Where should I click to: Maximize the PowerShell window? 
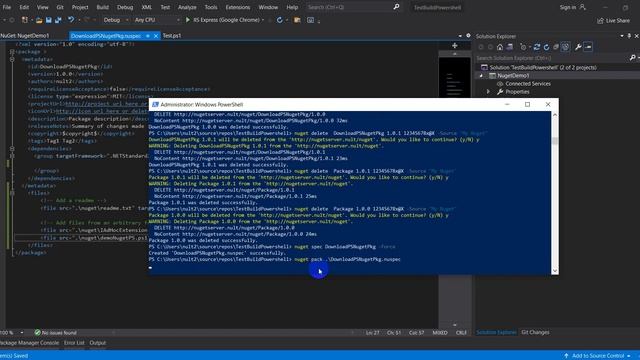(x=527, y=104)
